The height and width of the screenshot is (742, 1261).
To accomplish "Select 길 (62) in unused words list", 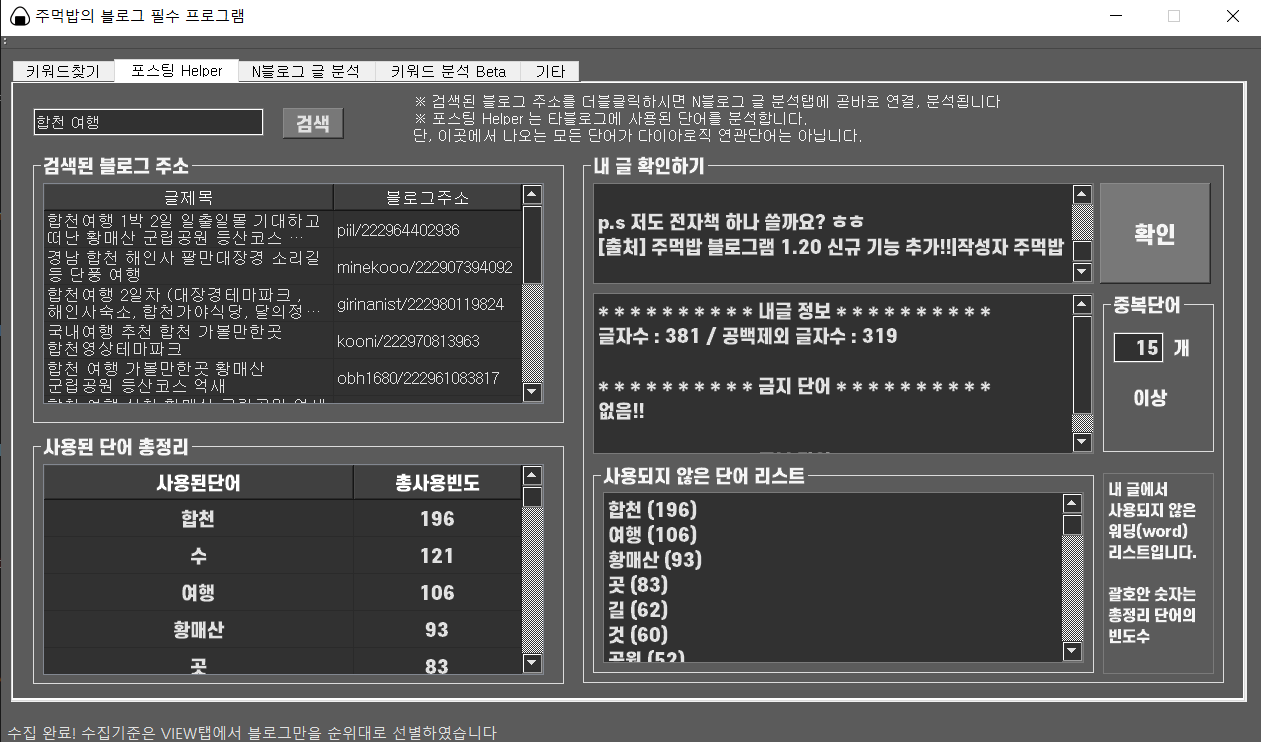I will pyautogui.click(x=637, y=609).
